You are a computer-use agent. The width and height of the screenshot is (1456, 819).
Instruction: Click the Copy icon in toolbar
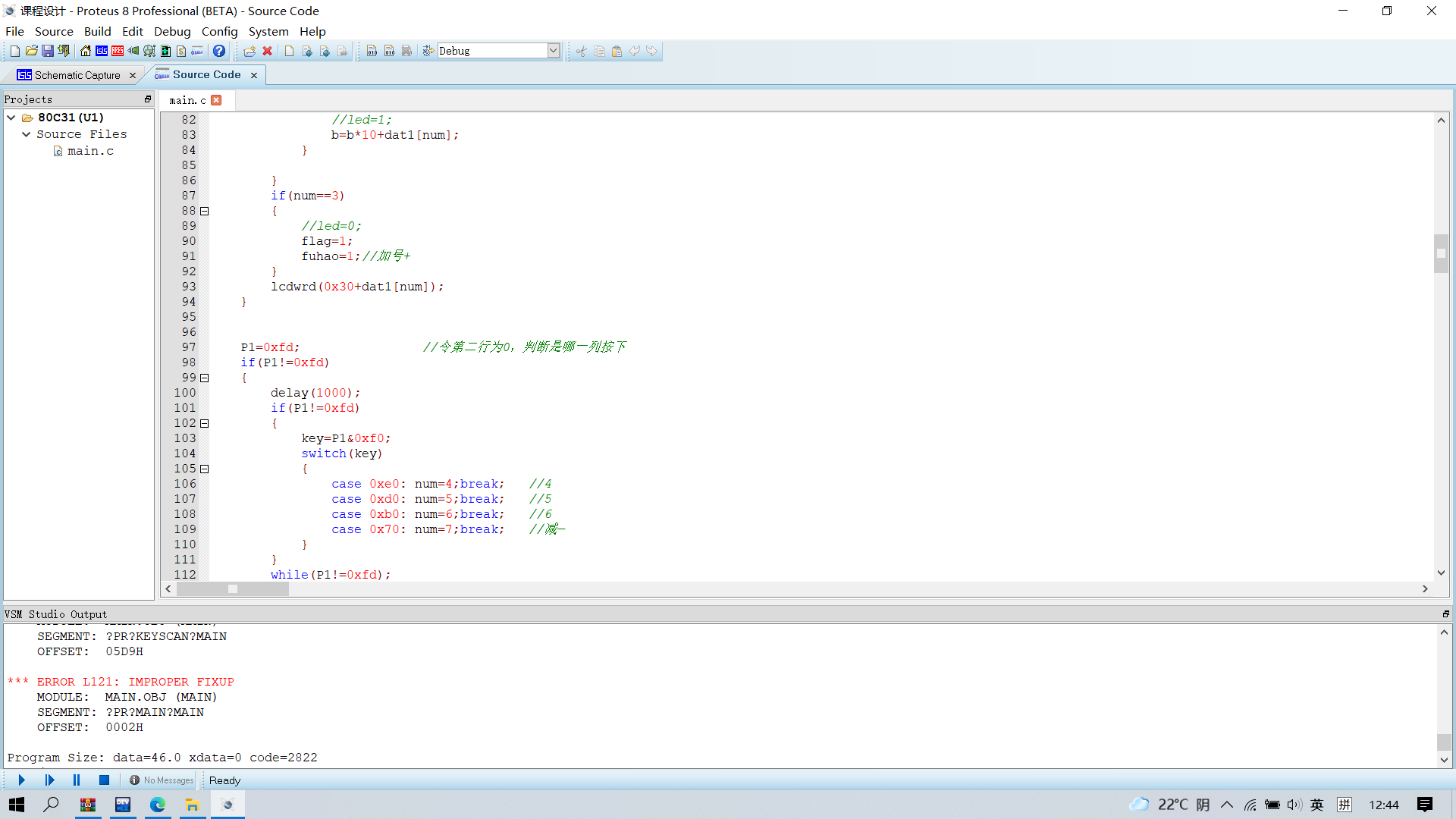tap(599, 51)
